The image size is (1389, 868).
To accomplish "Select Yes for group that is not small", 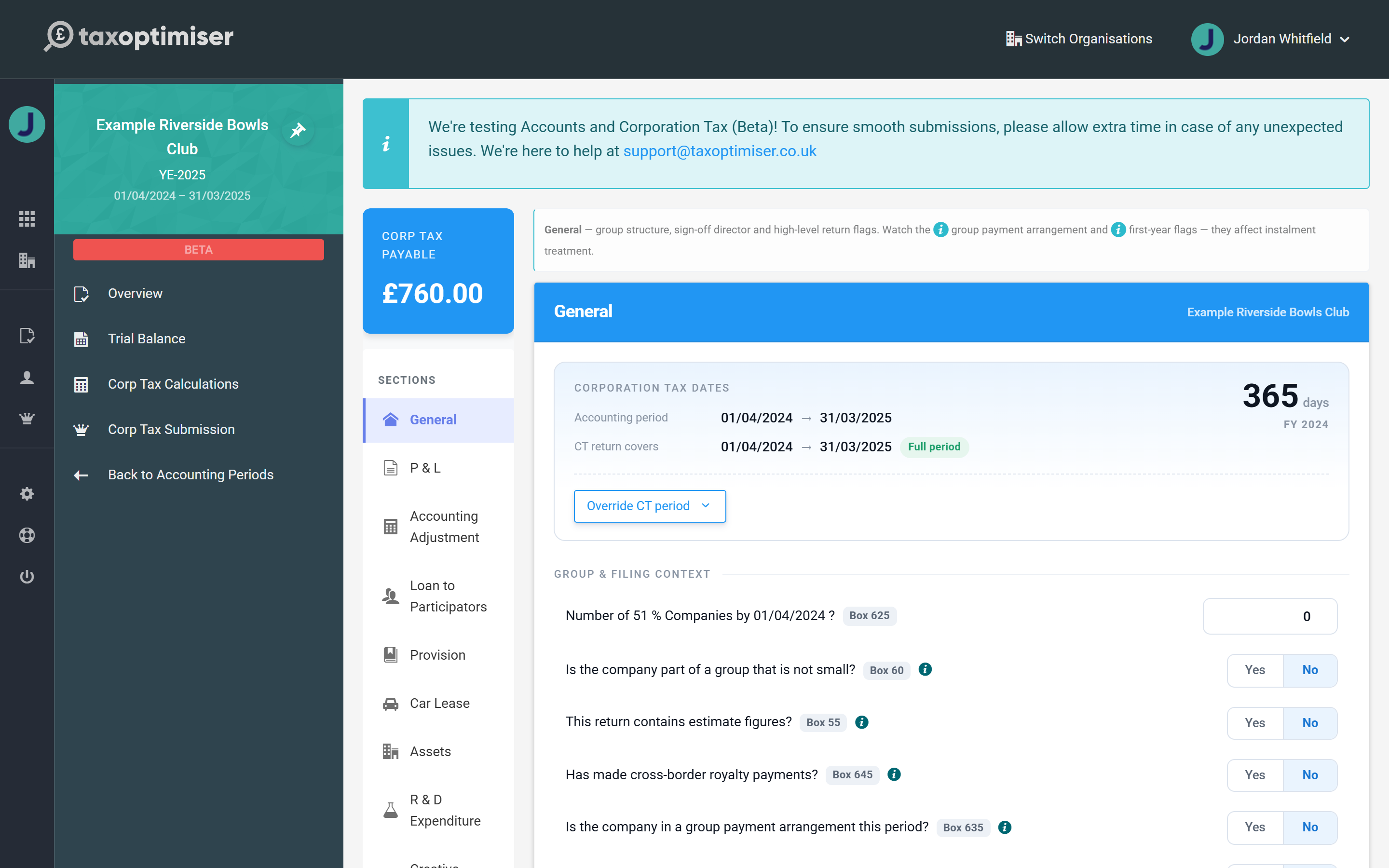I will click(x=1255, y=670).
